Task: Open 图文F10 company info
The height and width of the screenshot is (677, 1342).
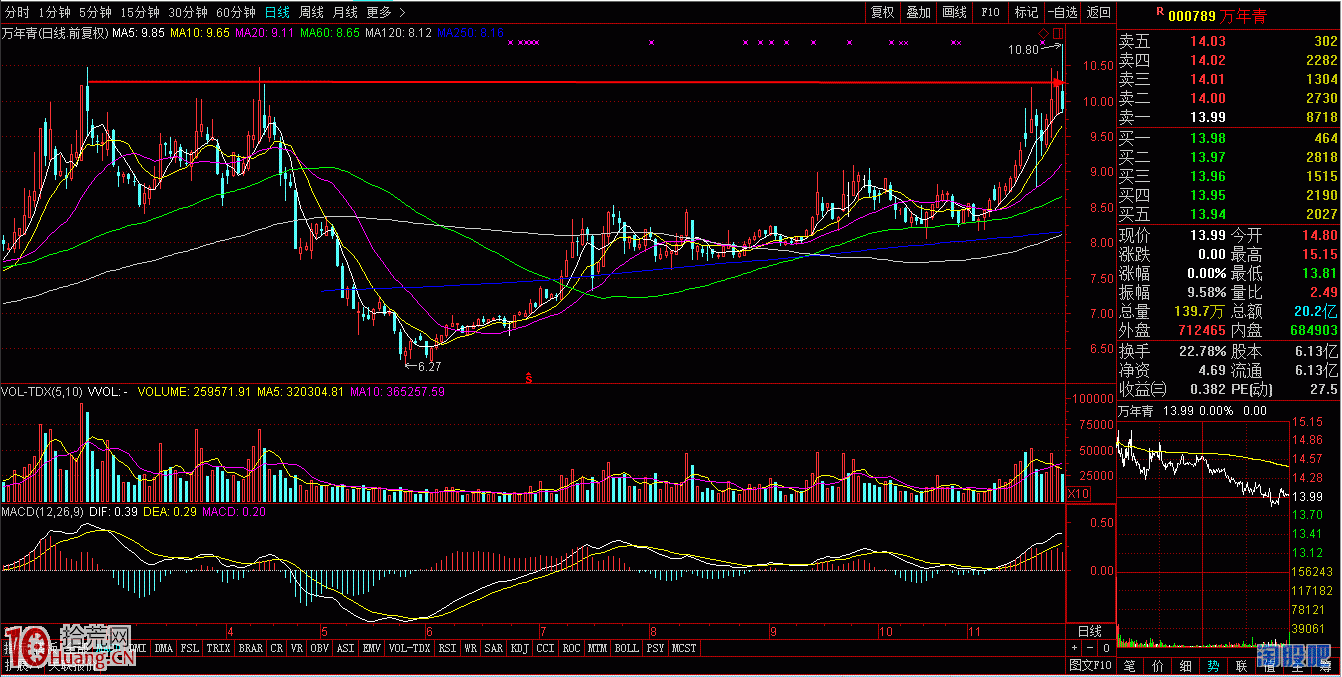Action: pos(1090,665)
